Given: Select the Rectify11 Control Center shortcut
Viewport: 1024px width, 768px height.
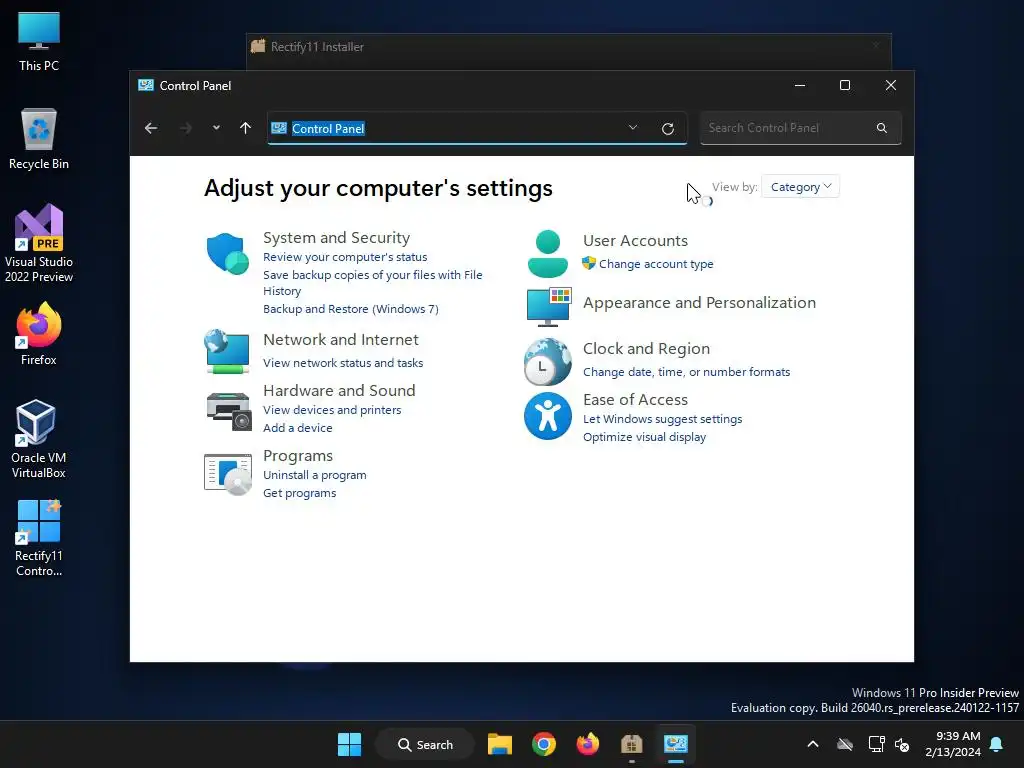Looking at the screenshot, I should (x=39, y=538).
